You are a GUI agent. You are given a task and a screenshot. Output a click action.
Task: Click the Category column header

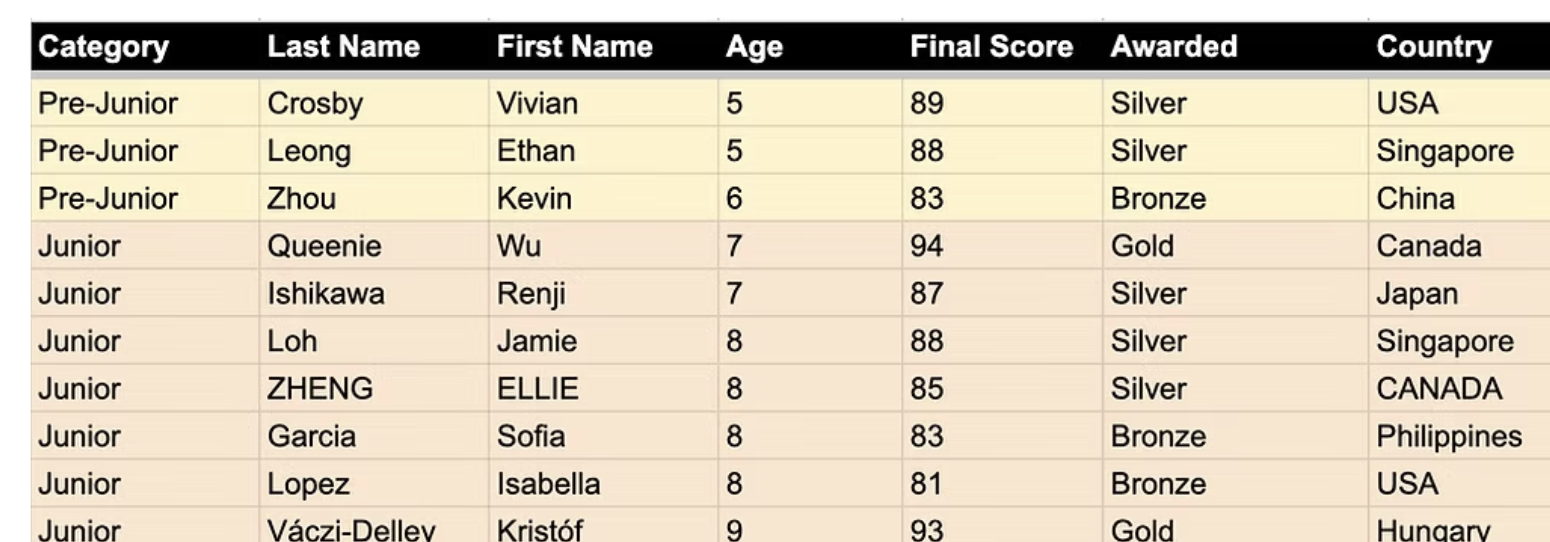click(103, 47)
